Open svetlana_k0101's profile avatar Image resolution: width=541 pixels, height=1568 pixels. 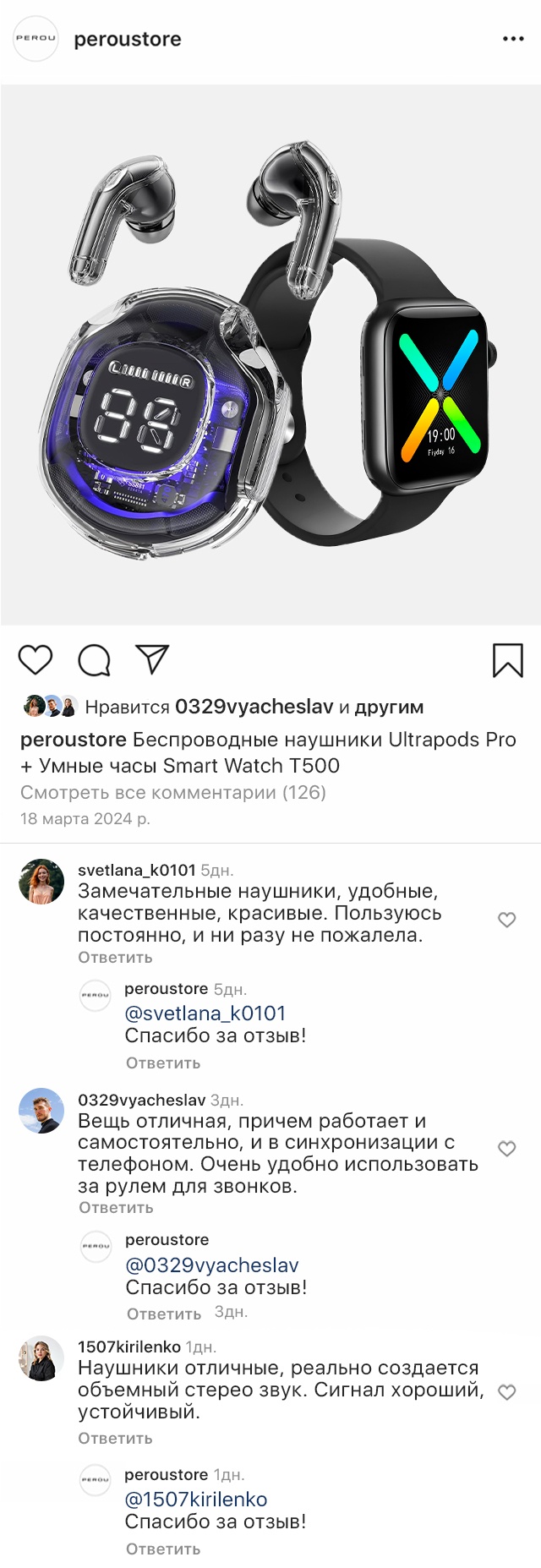[x=41, y=882]
